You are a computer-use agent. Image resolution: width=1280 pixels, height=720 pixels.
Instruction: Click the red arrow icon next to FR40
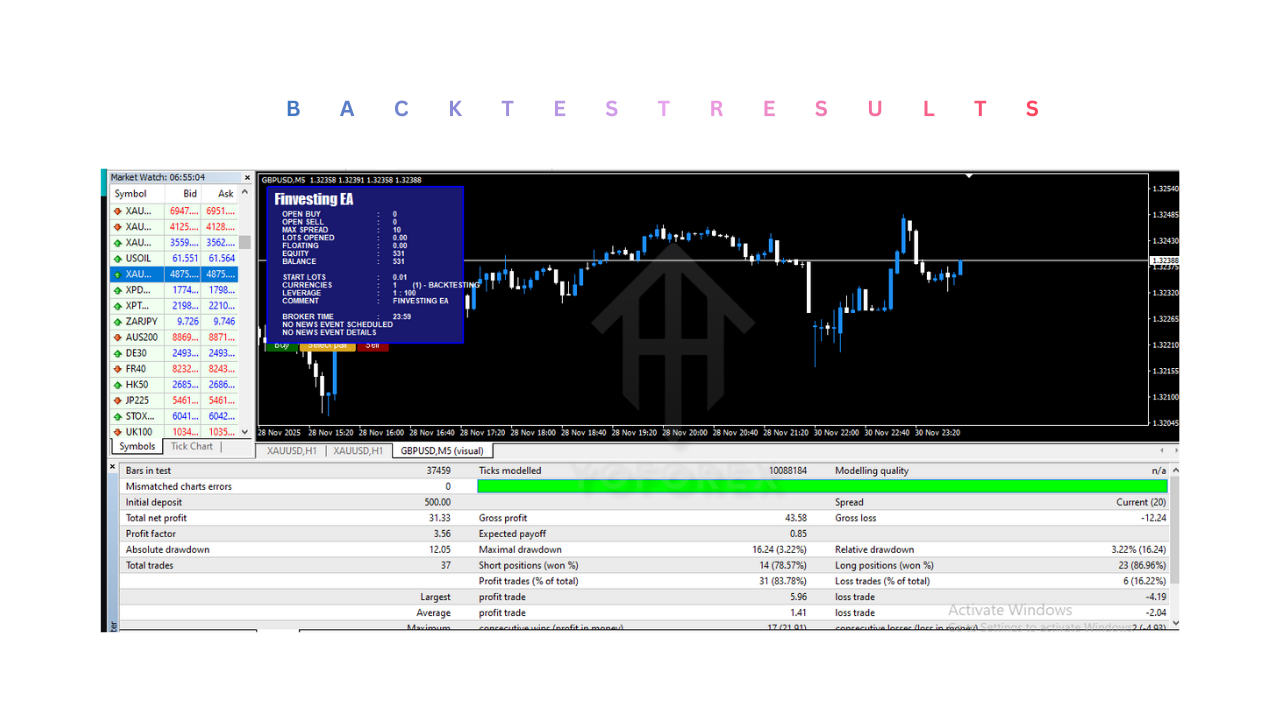[x=118, y=368]
